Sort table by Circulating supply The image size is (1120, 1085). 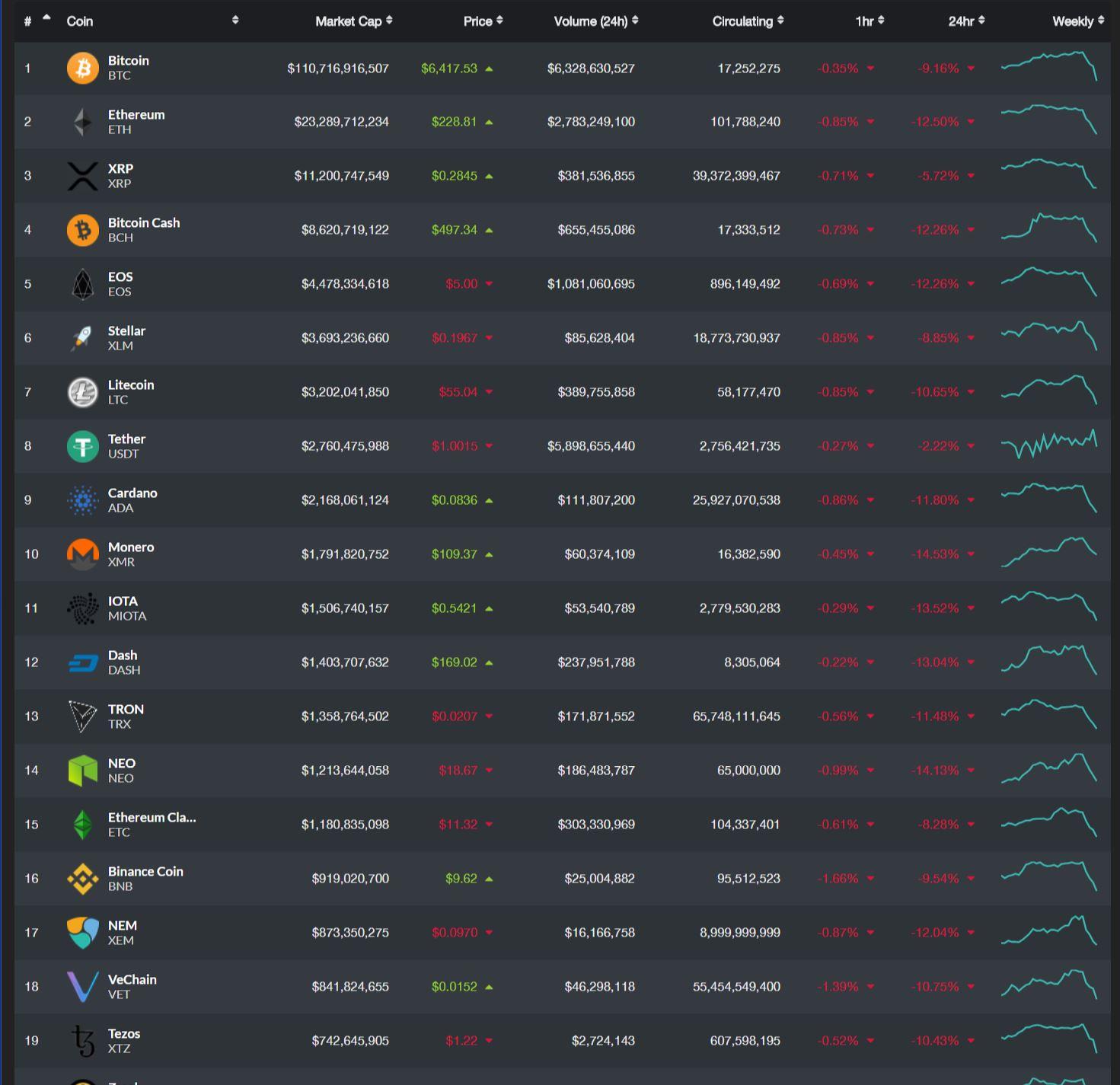tap(748, 21)
